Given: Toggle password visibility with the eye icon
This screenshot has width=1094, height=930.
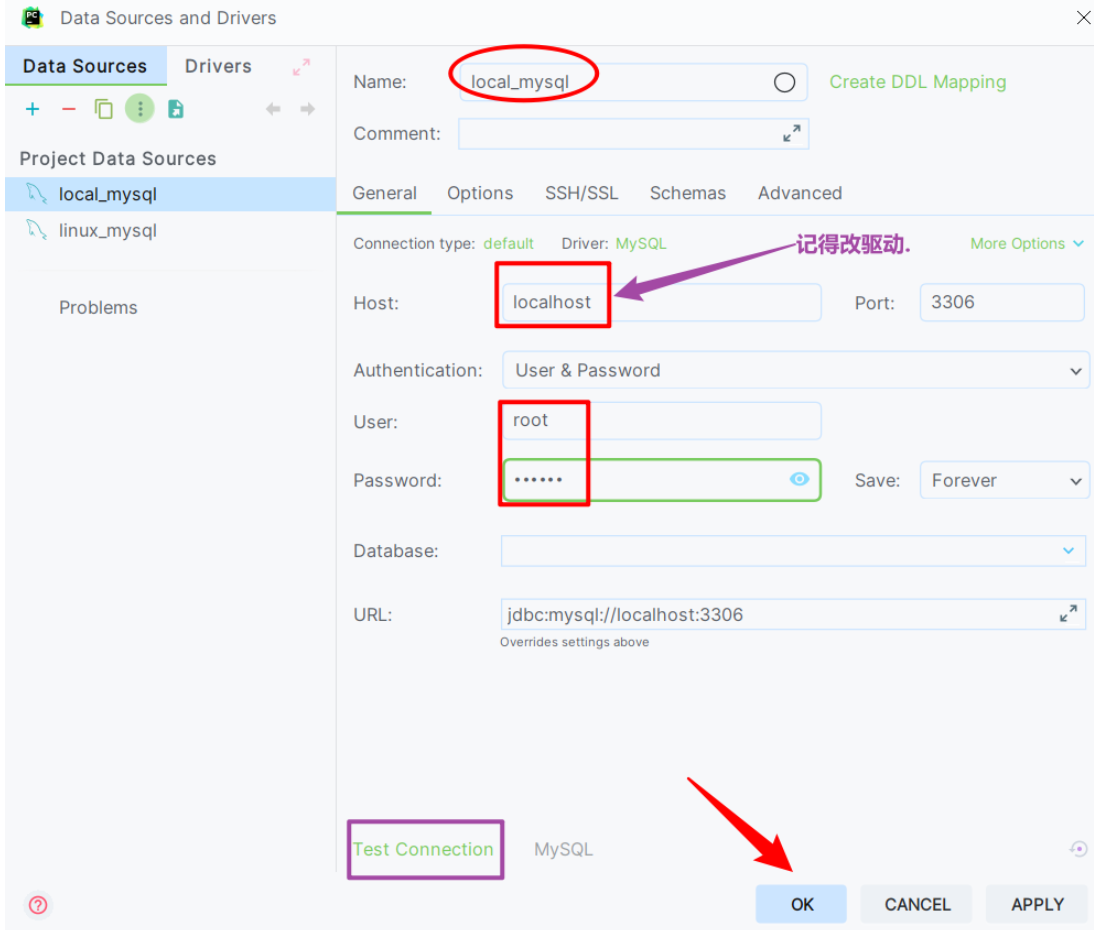Looking at the screenshot, I should [799, 480].
